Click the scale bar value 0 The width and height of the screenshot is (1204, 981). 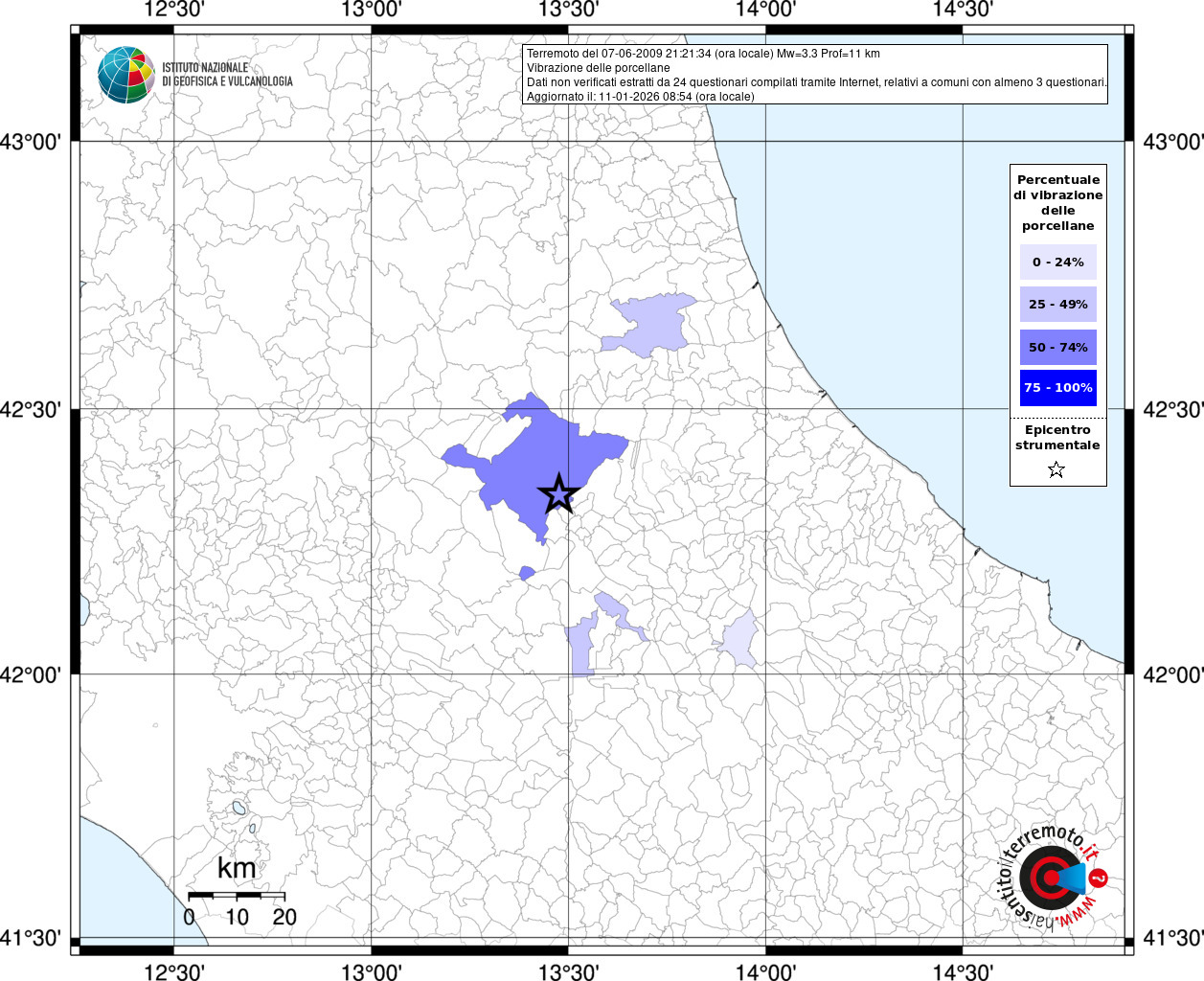click(189, 917)
